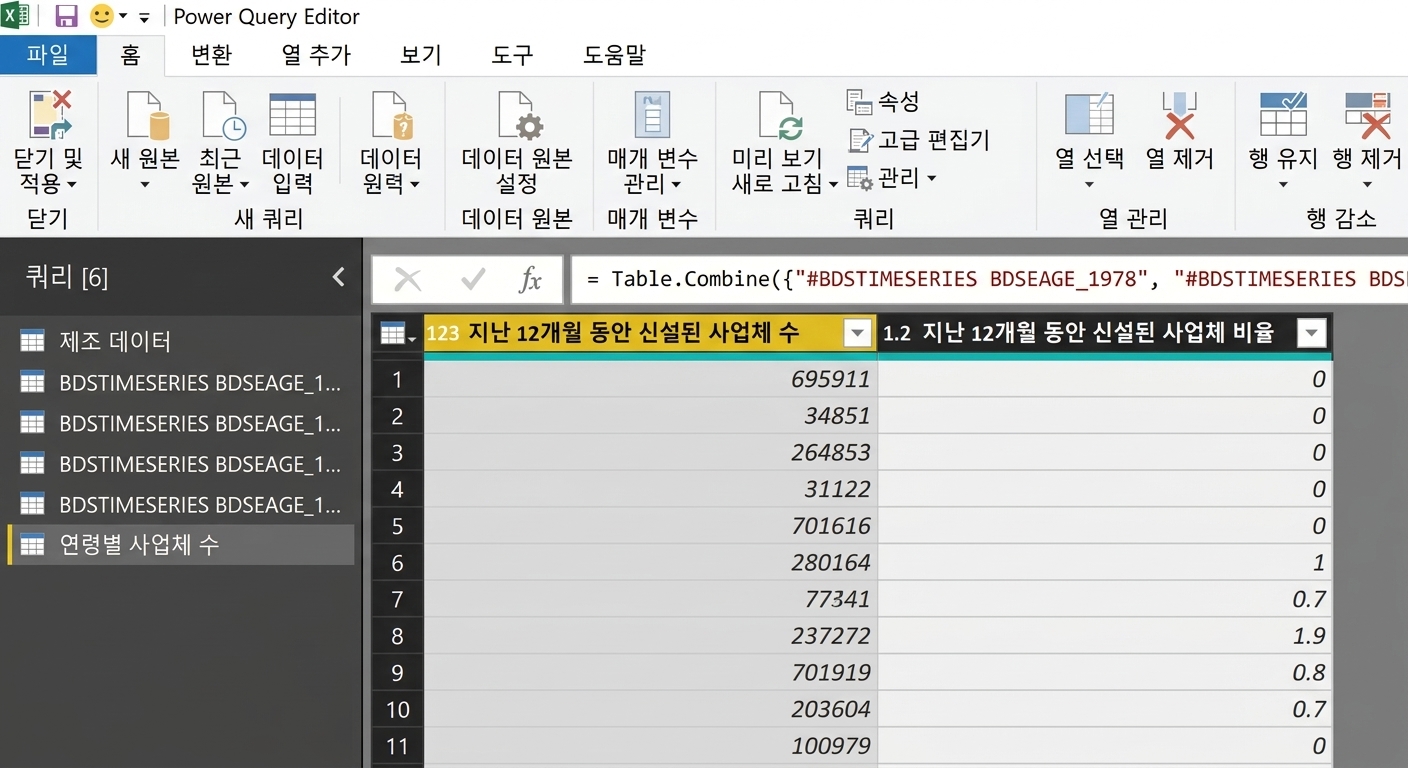Click the 행 유지 icon
The image size is (1408, 768).
click(1283, 114)
